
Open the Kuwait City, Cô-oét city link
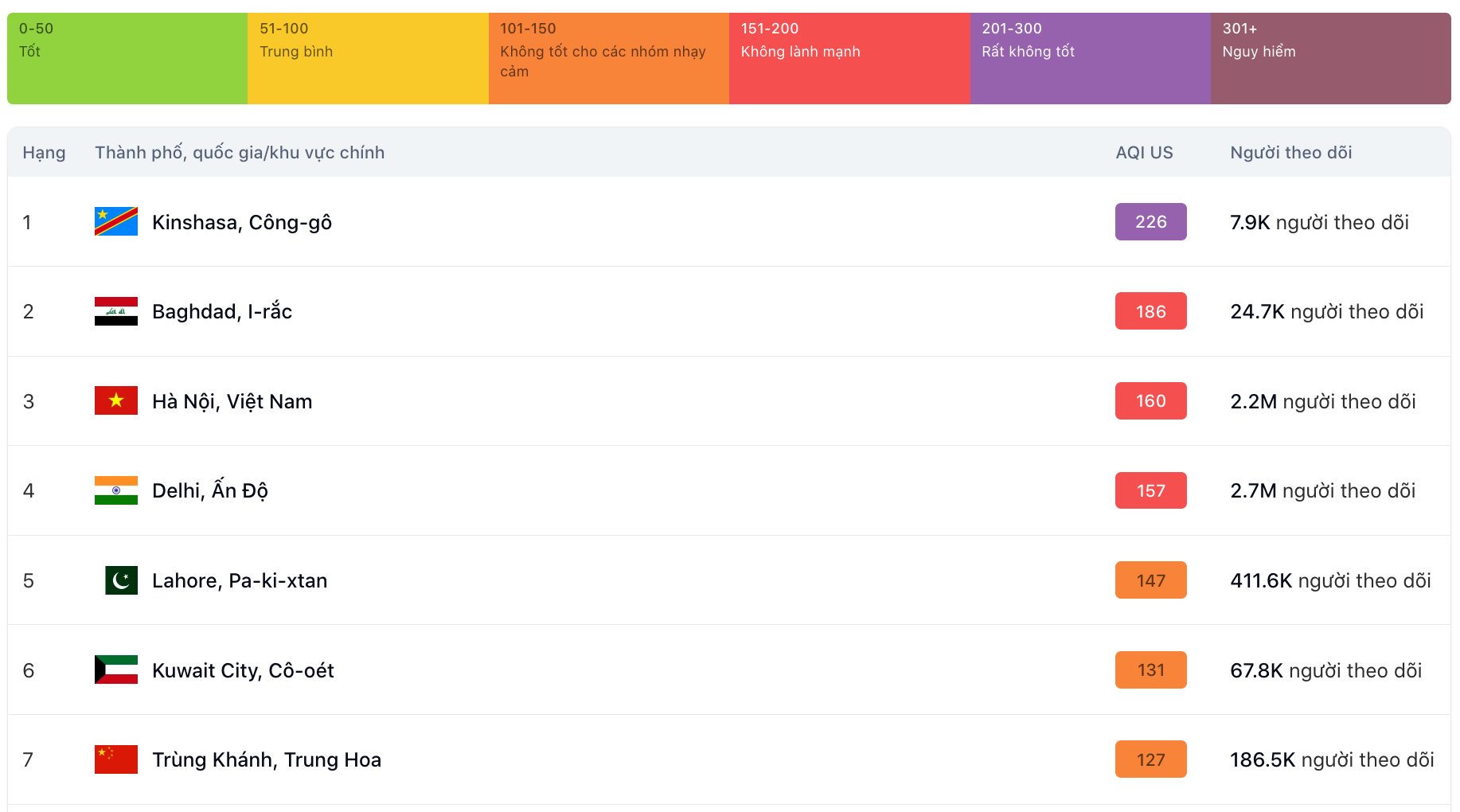pyautogui.click(x=243, y=670)
